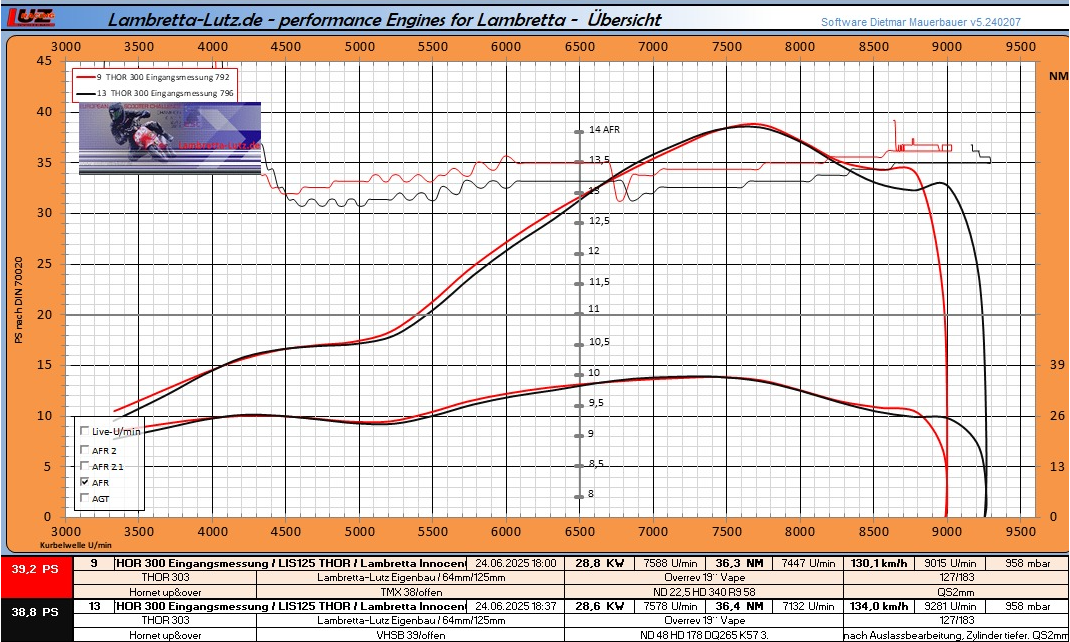The height and width of the screenshot is (642, 1070).
Task: Click the standalone QS2mm cell
Action: tap(956, 592)
